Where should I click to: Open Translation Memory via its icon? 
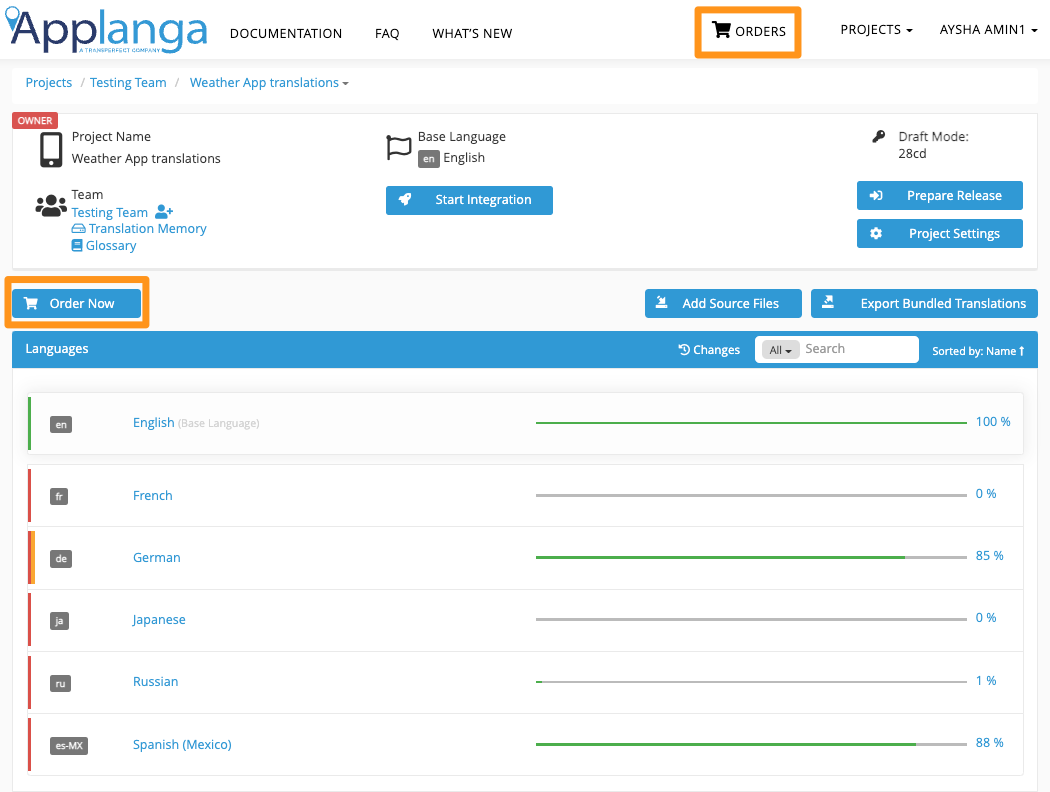[77, 228]
